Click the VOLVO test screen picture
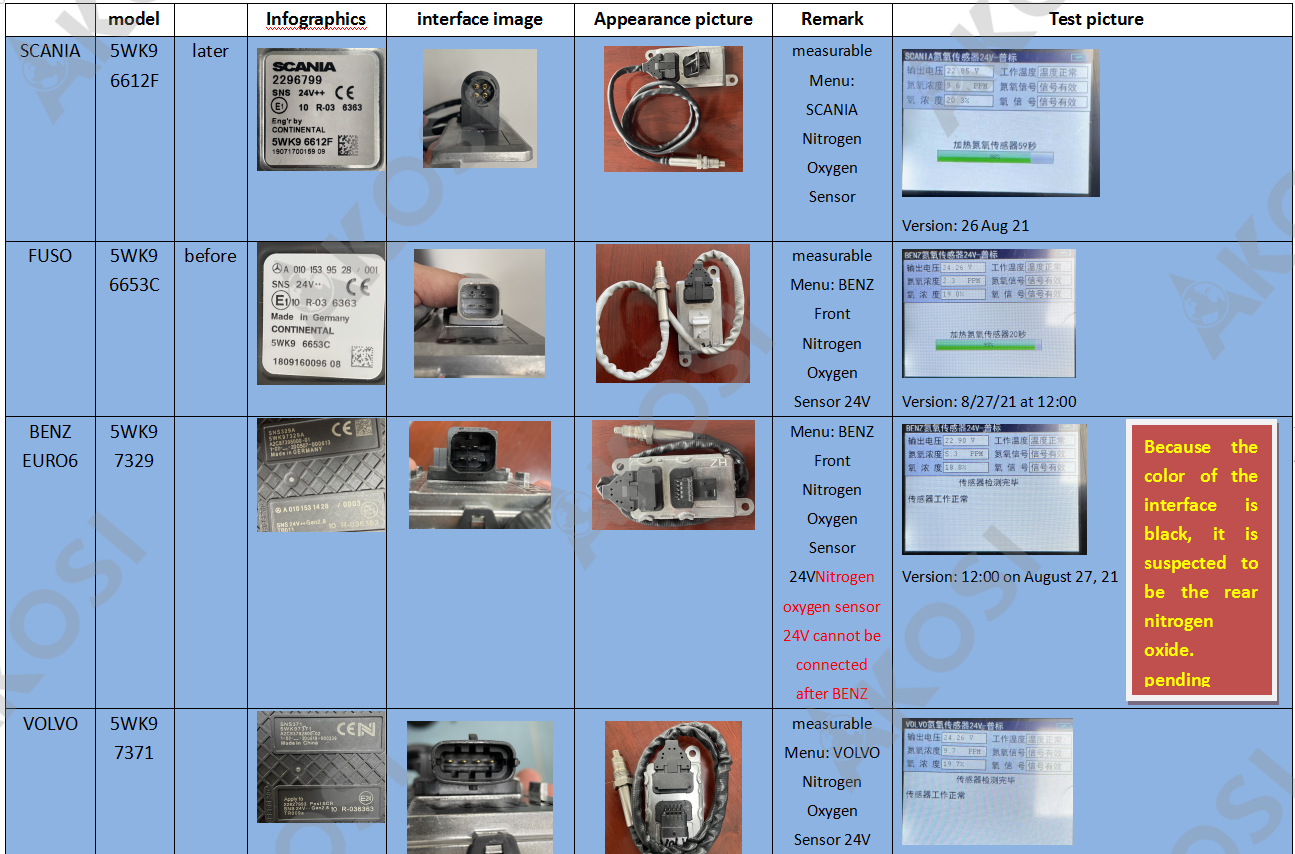 (987, 781)
